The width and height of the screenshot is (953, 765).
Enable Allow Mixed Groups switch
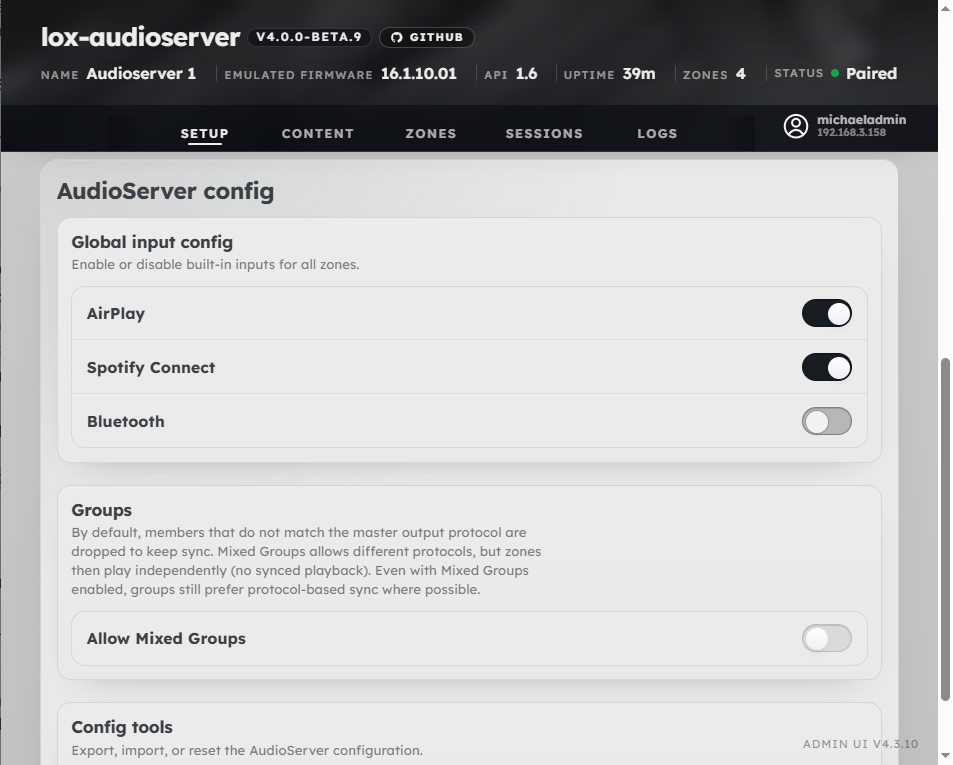click(x=826, y=638)
